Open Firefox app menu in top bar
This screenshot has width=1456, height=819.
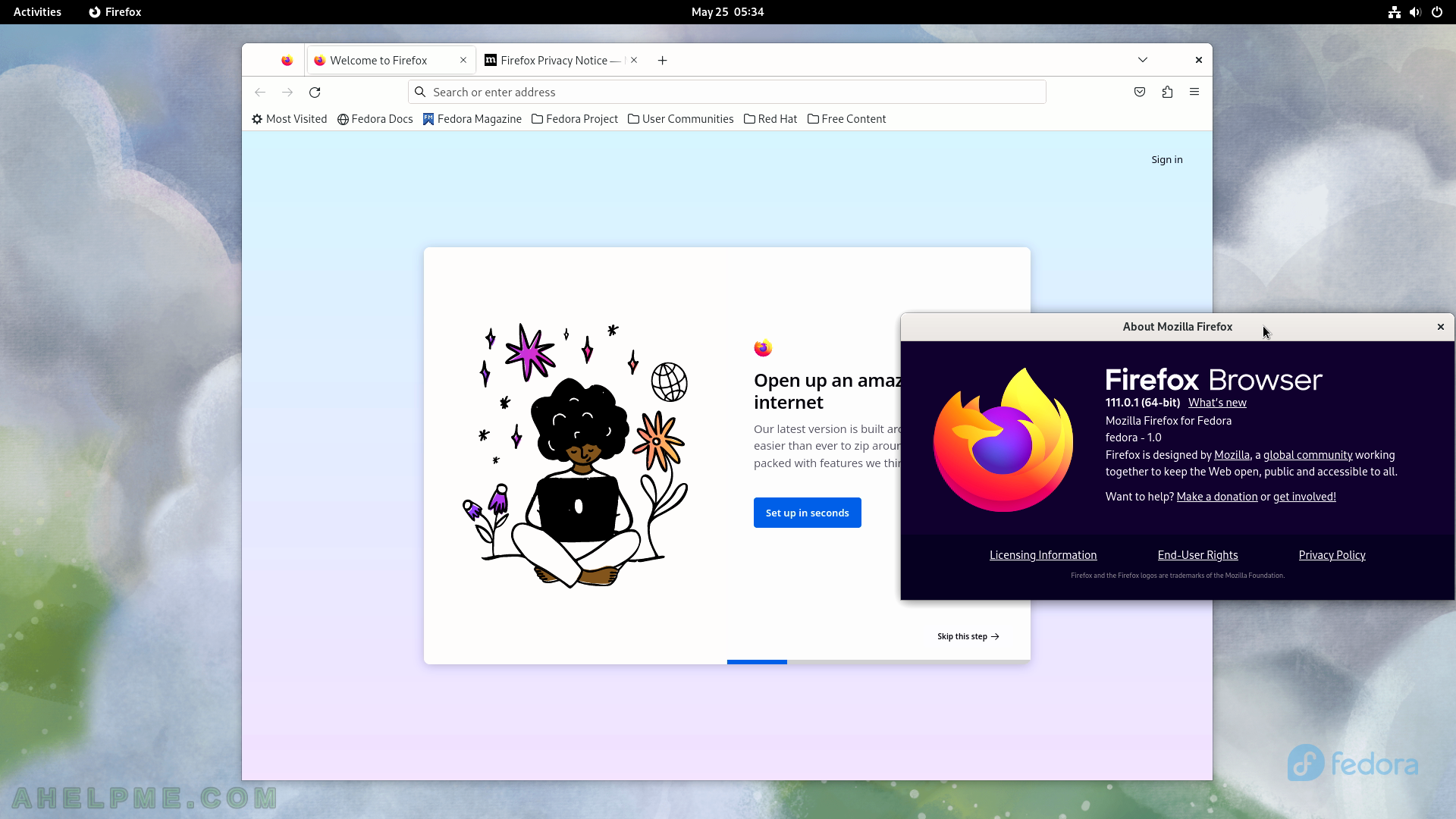tap(115, 12)
